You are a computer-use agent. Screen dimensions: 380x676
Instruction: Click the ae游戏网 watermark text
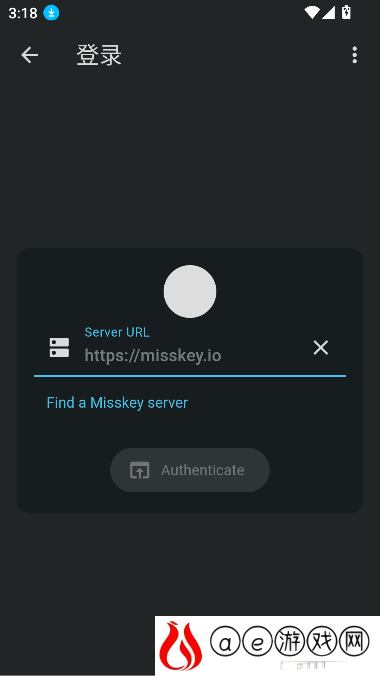[290, 642]
